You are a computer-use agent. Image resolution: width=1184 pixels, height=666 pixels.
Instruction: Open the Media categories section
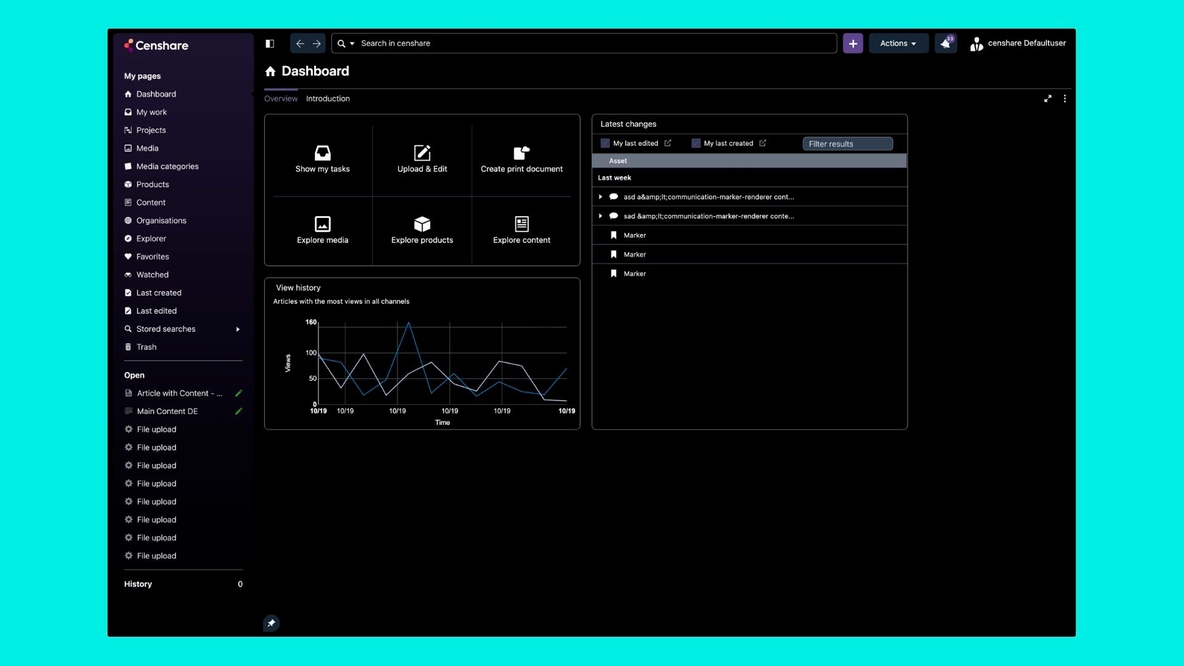point(165,166)
